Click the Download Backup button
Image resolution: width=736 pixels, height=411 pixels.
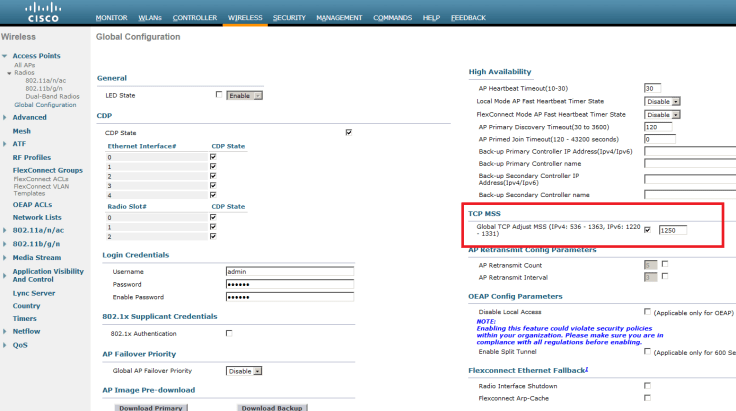pos(271,407)
